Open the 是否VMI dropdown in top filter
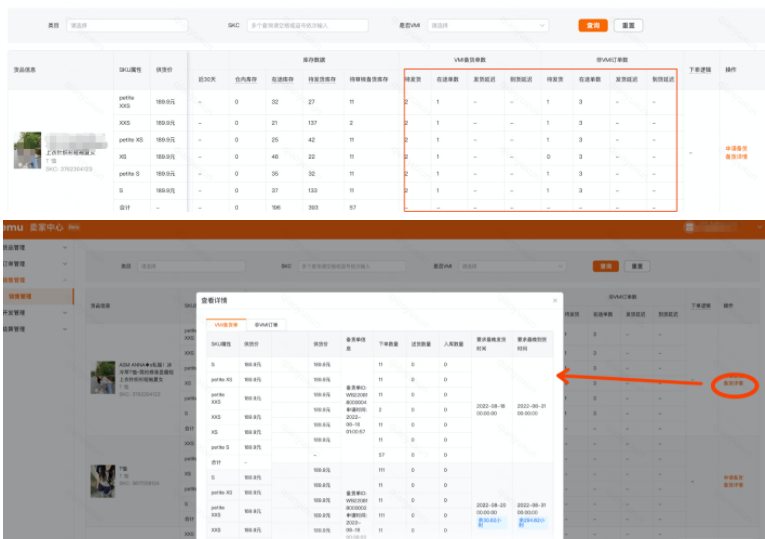Image resolution: width=765 pixels, height=539 pixels. pos(488,25)
